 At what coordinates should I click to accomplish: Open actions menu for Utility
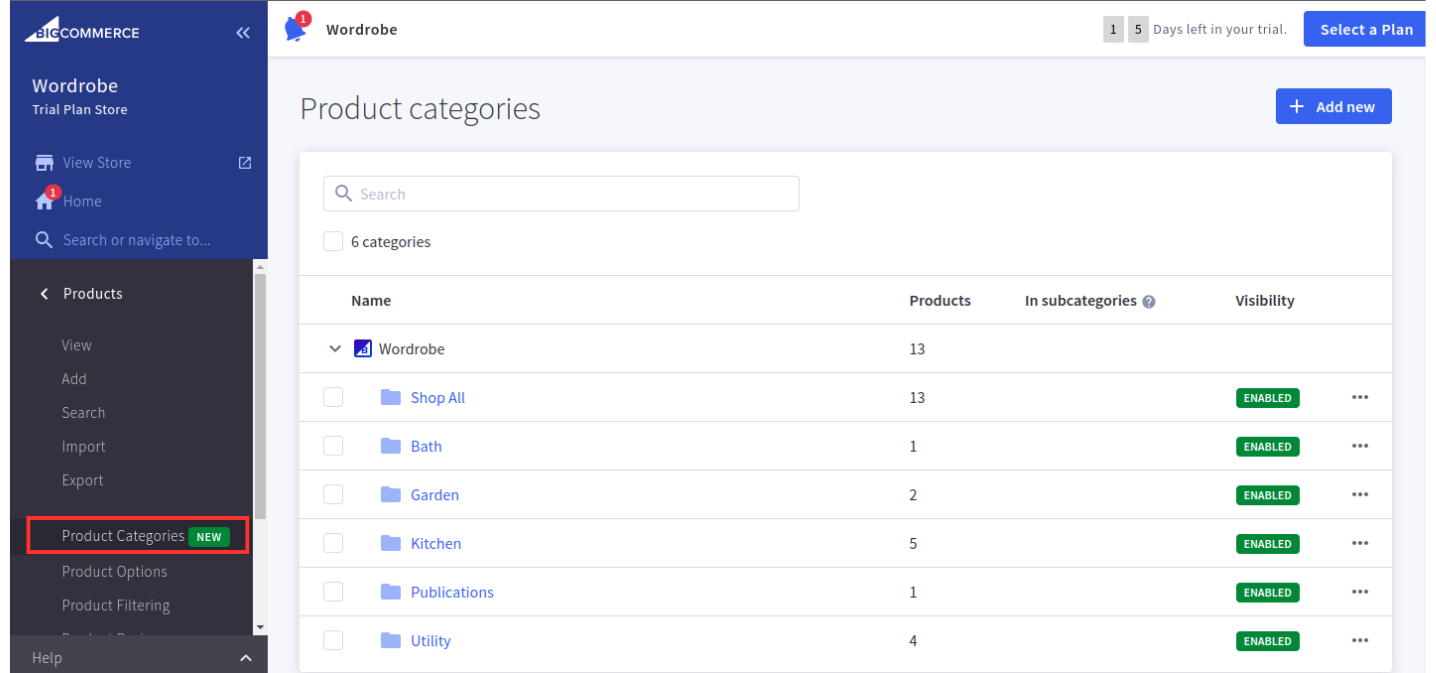1360,641
